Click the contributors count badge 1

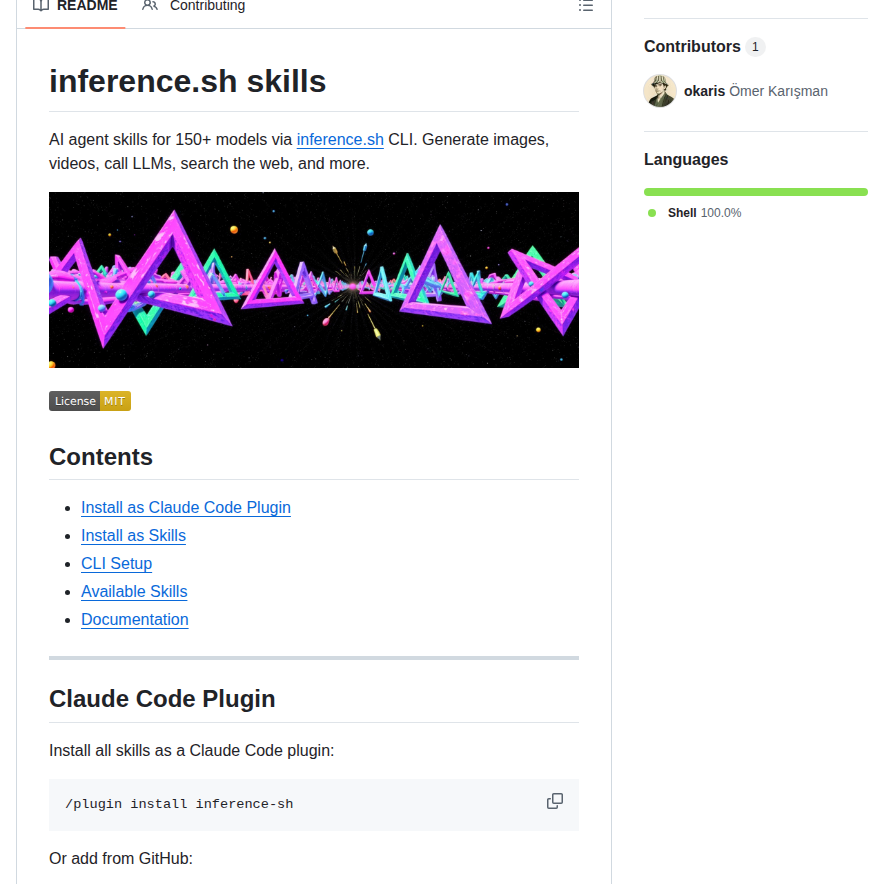point(755,47)
